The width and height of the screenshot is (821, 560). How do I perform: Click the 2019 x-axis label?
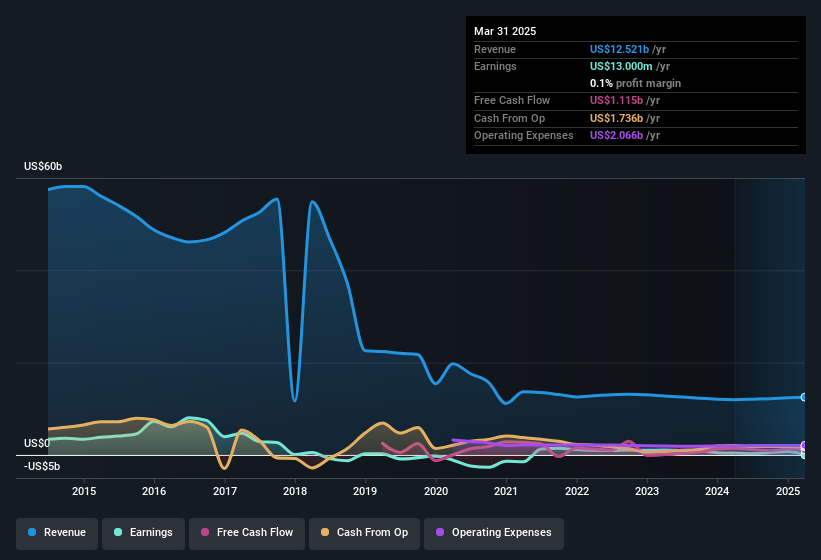(x=365, y=491)
